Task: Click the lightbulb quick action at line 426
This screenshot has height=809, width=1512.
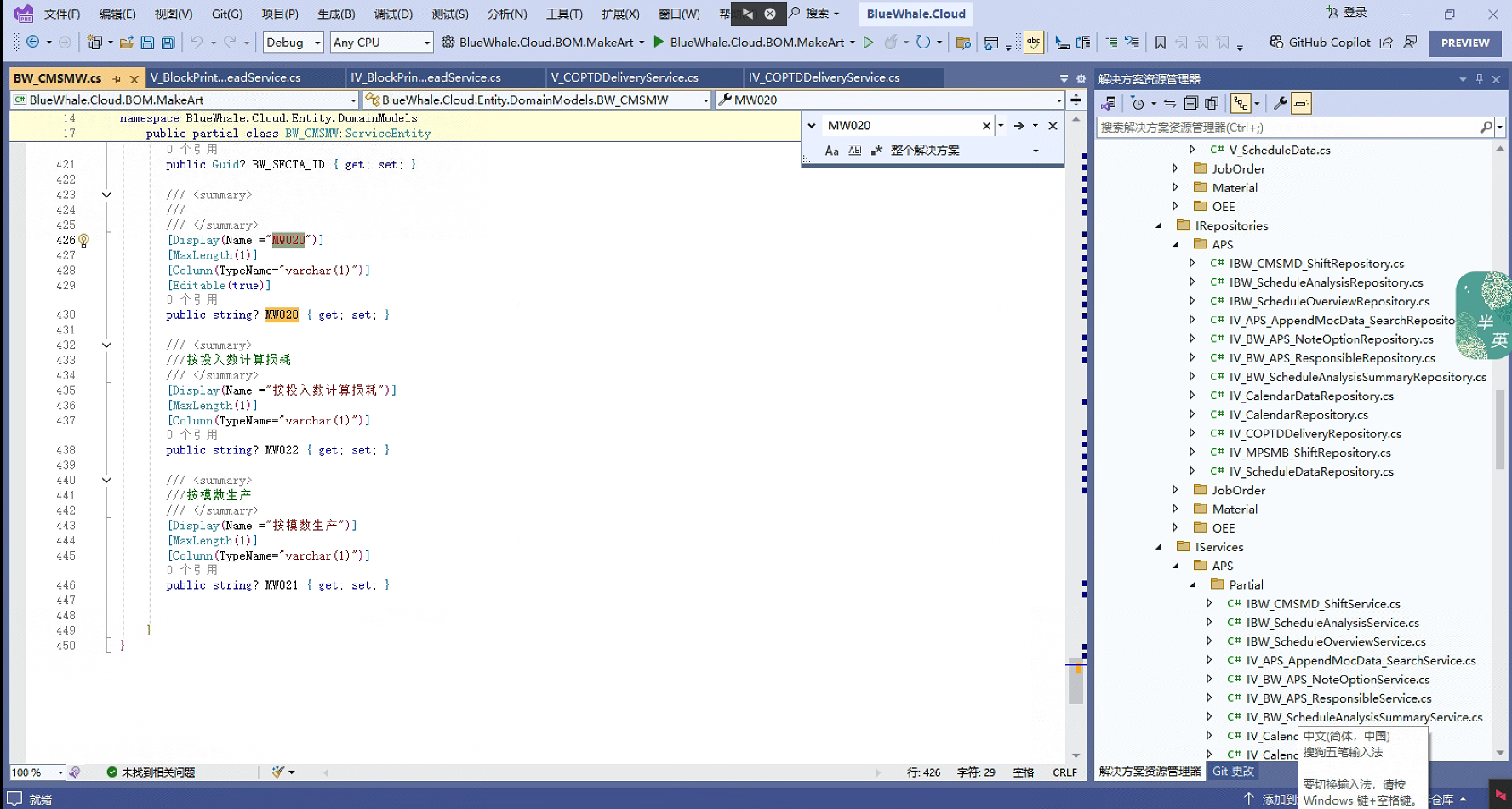Action: tap(83, 241)
